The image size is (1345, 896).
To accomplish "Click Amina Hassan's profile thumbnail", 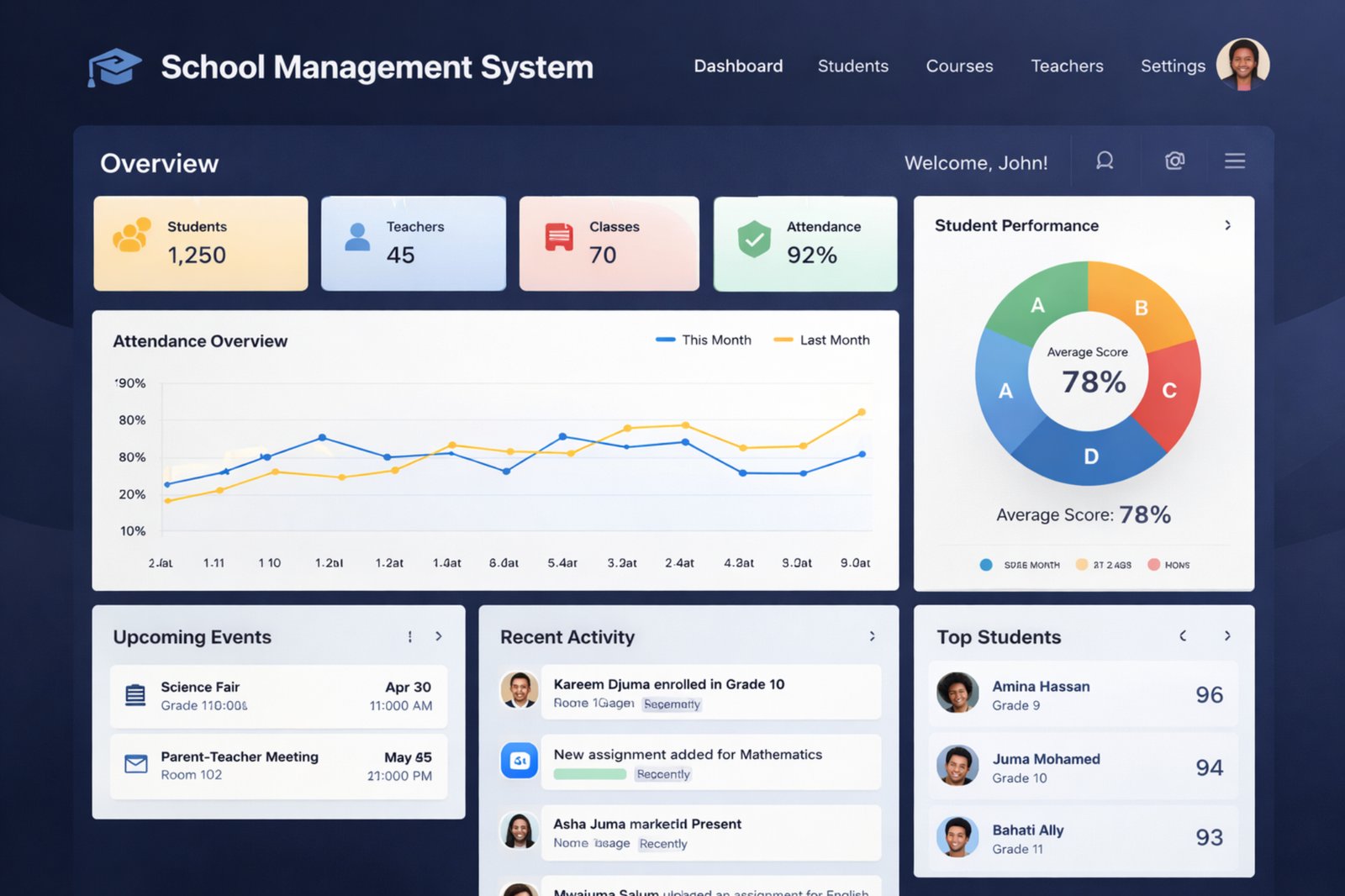I will (x=957, y=694).
